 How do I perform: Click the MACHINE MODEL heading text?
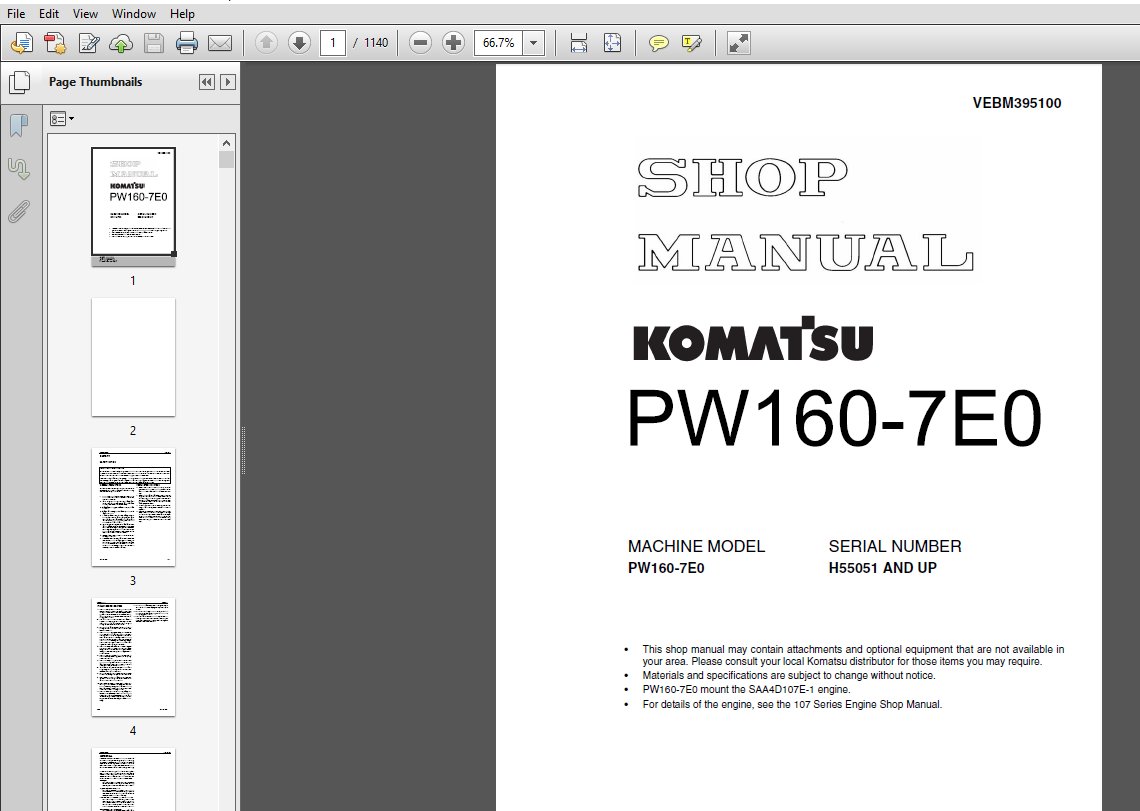(697, 546)
